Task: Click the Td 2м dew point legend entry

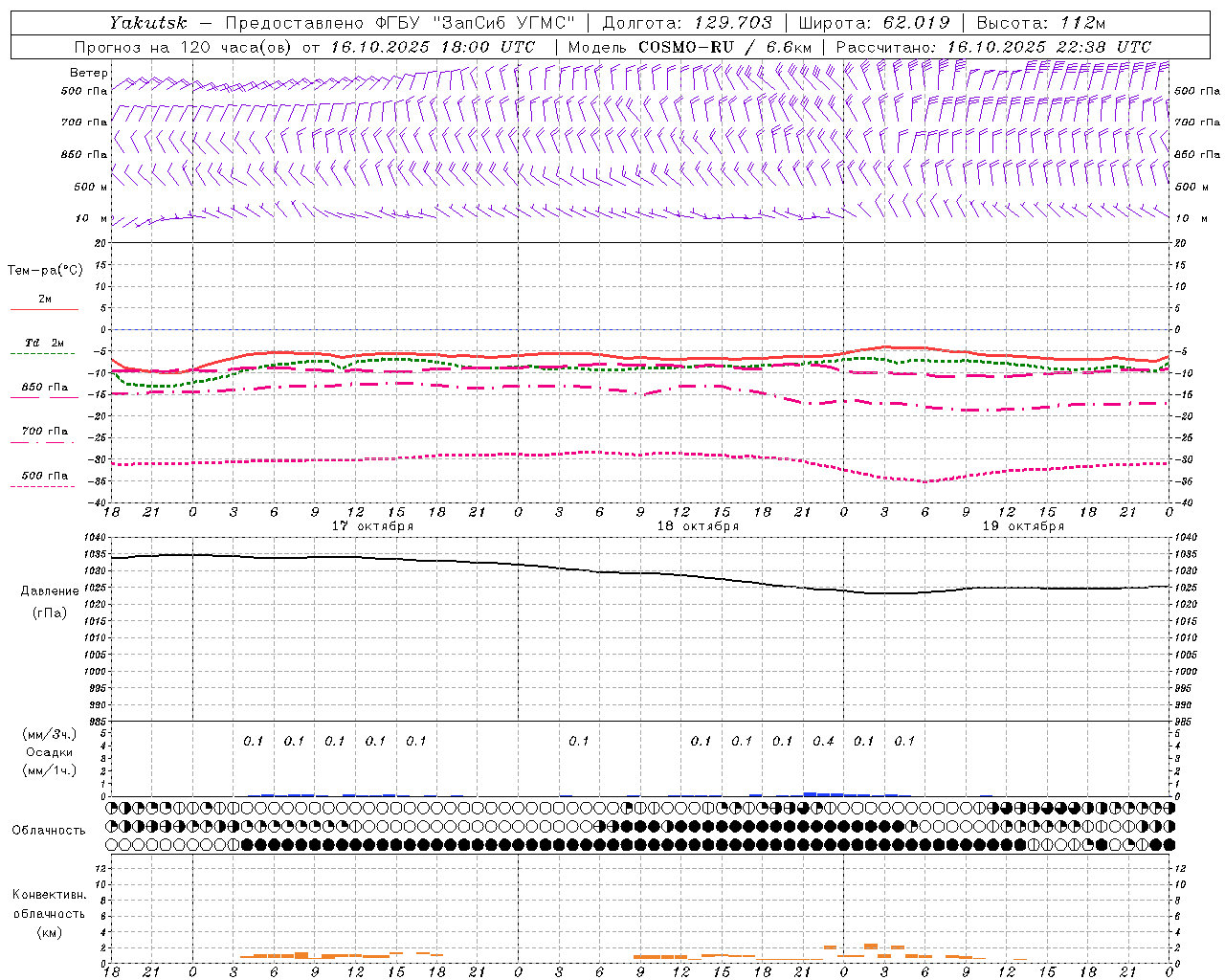Action: point(45,343)
